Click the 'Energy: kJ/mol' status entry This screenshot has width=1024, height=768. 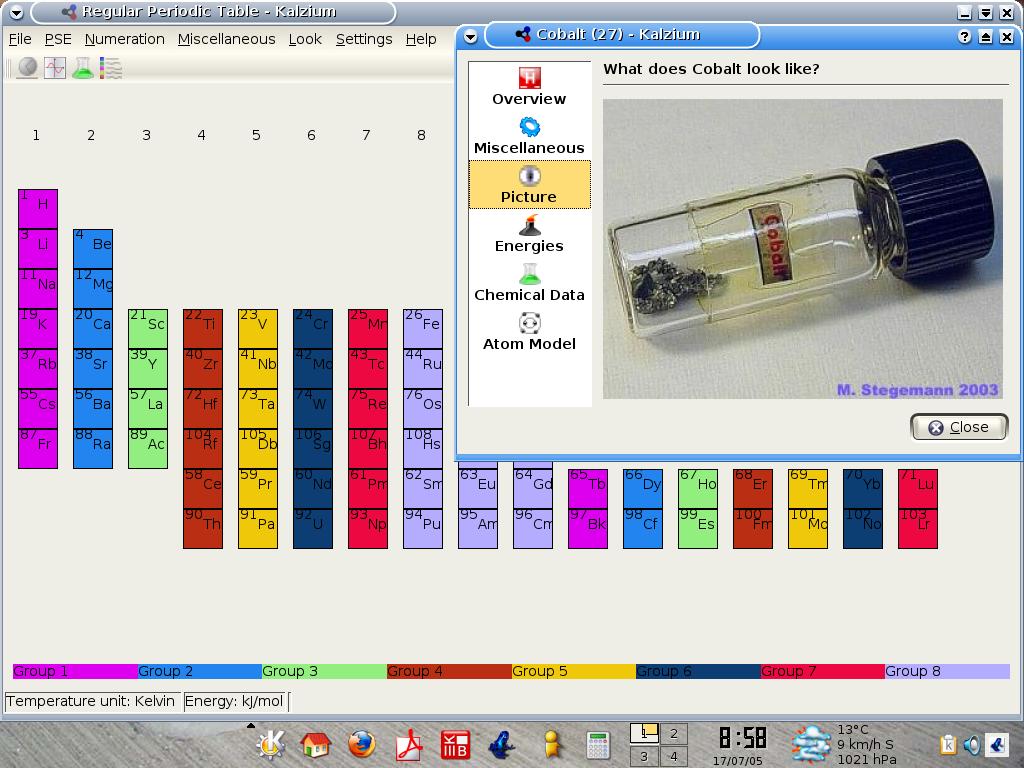point(234,701)
